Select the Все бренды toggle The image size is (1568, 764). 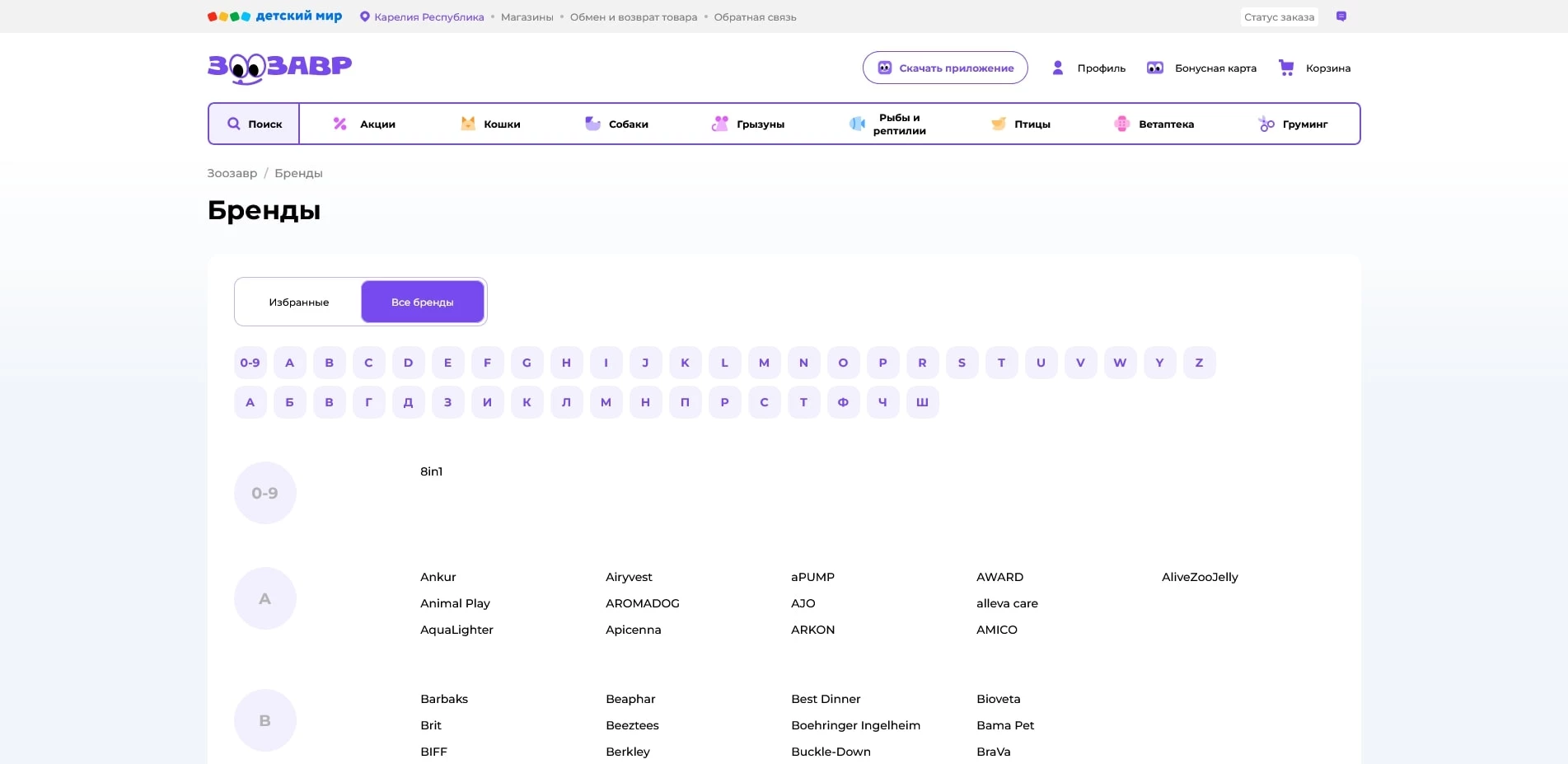pyautogui.click(x=422, y=302)
